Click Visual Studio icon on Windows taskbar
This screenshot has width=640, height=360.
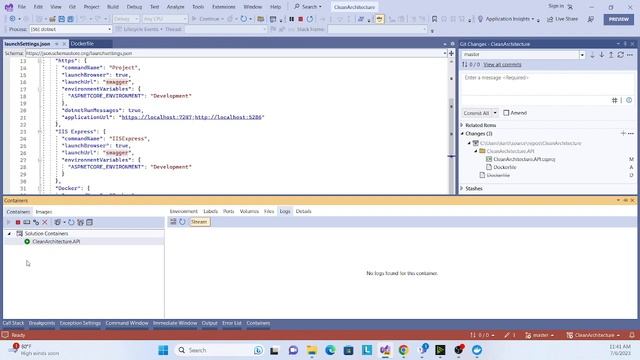[385, 350]
